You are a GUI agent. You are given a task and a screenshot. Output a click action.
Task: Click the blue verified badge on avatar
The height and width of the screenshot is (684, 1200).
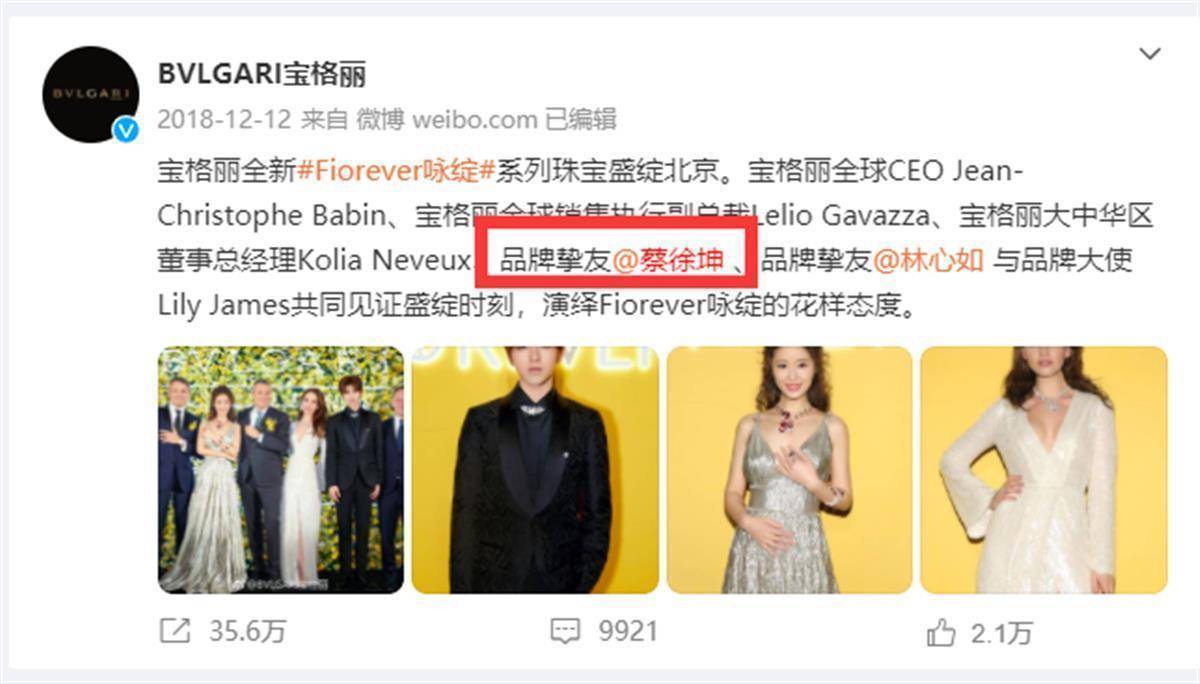click(126, 130)
